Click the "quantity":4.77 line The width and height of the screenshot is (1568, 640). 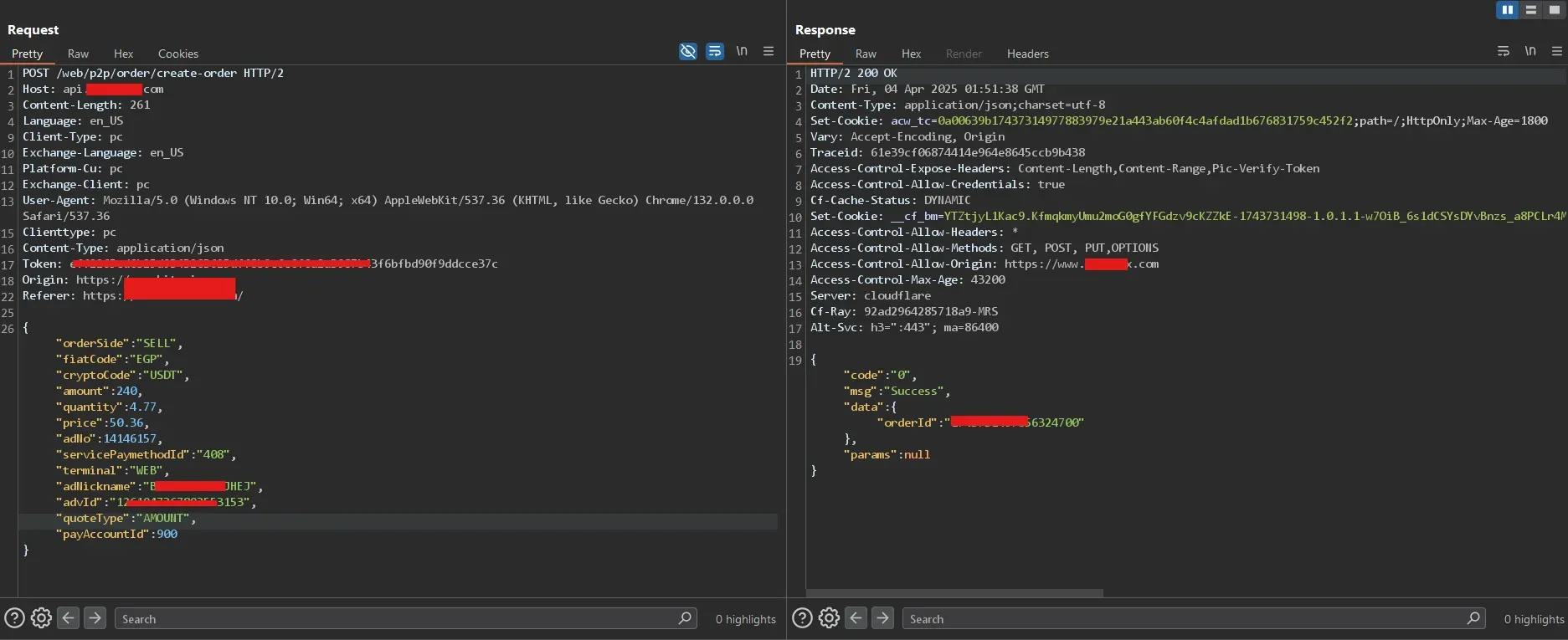[x=109, y=407]
